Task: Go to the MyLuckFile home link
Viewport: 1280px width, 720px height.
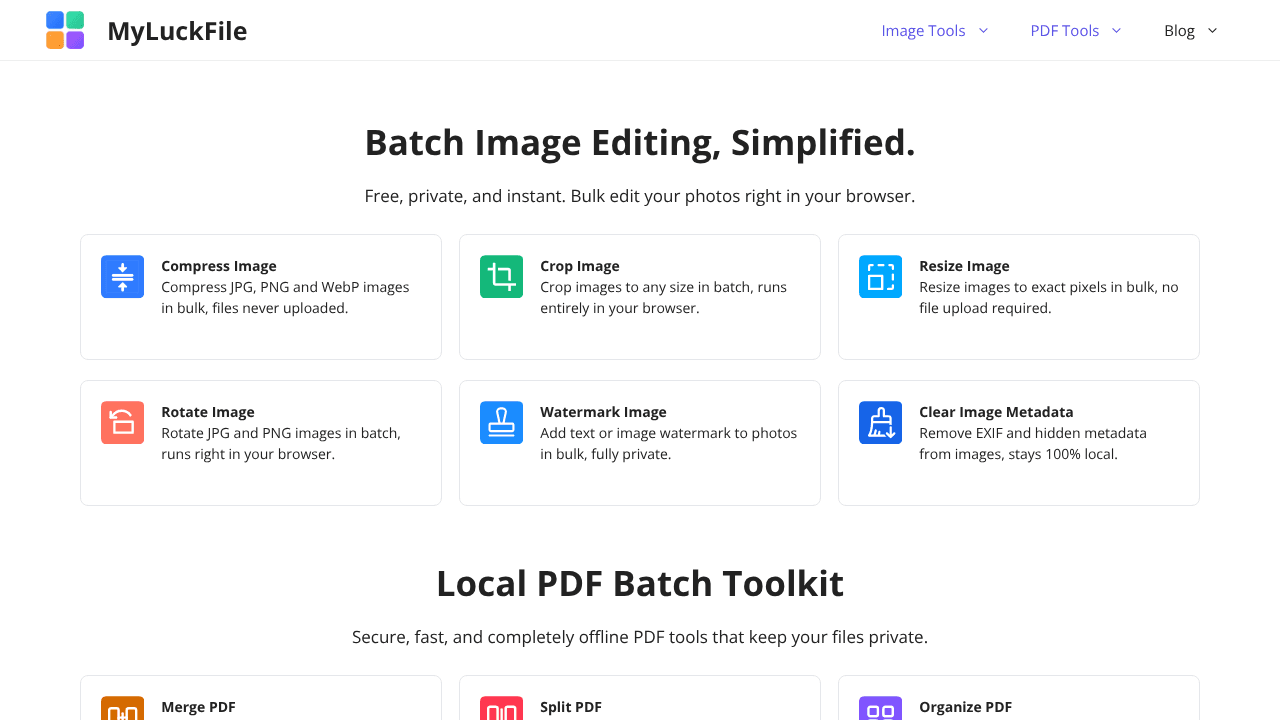Action: 177,31
